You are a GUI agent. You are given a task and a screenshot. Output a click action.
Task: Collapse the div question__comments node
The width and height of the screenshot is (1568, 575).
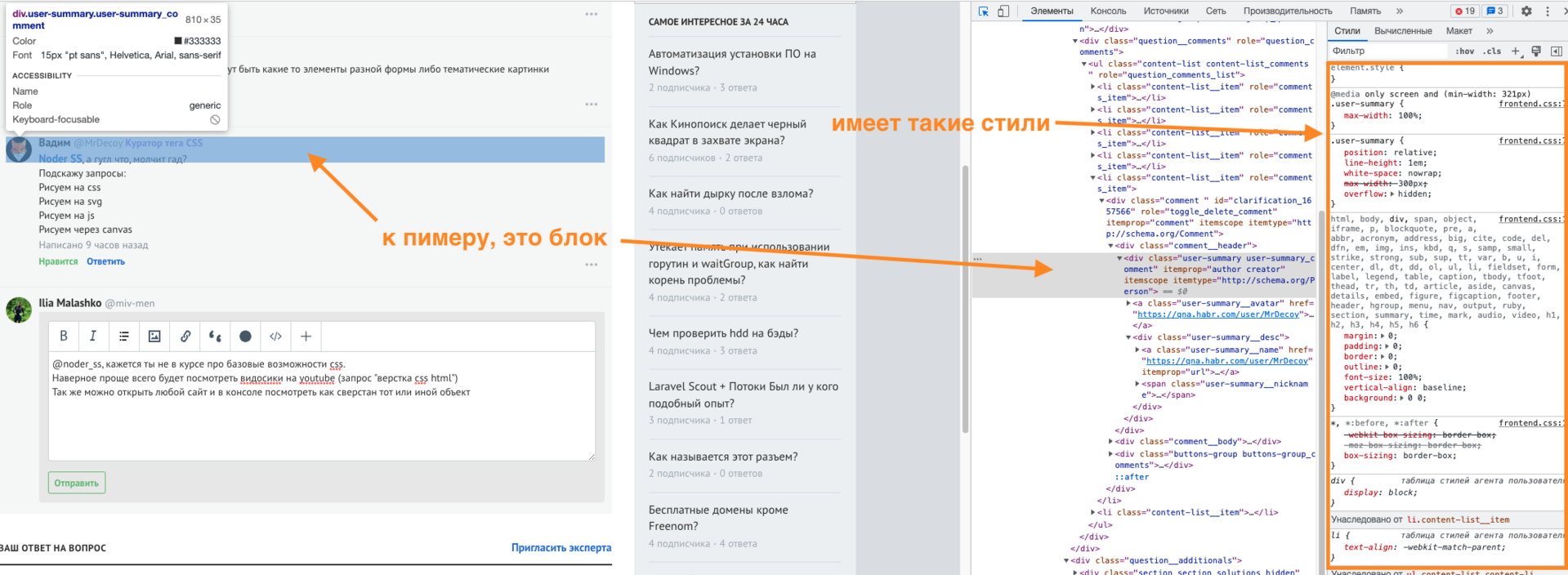coord(1075,41)
